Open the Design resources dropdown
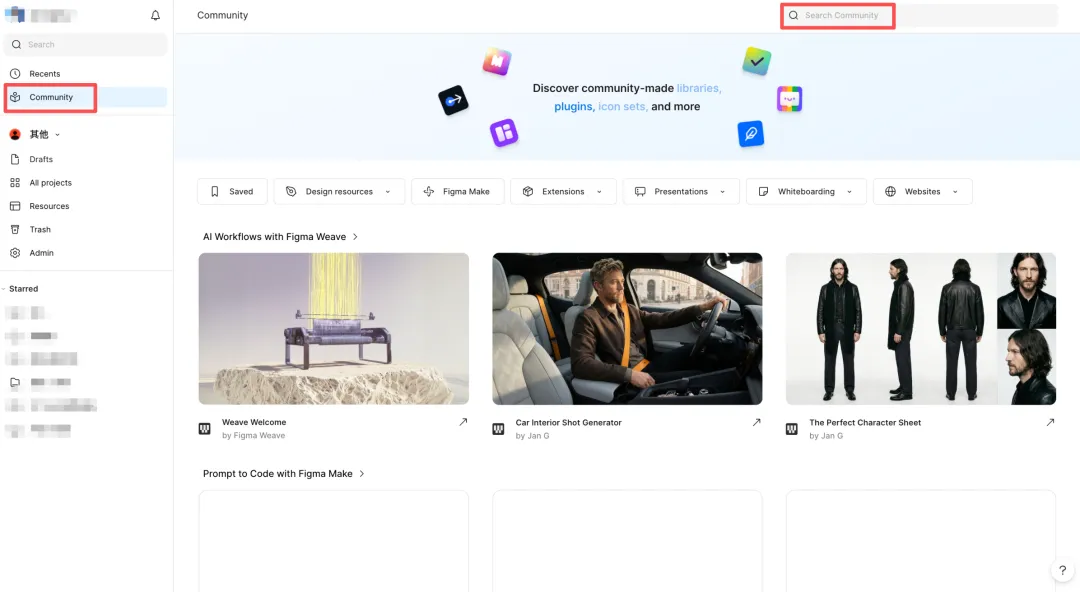The image size is (1080, 592). [339, 192]
